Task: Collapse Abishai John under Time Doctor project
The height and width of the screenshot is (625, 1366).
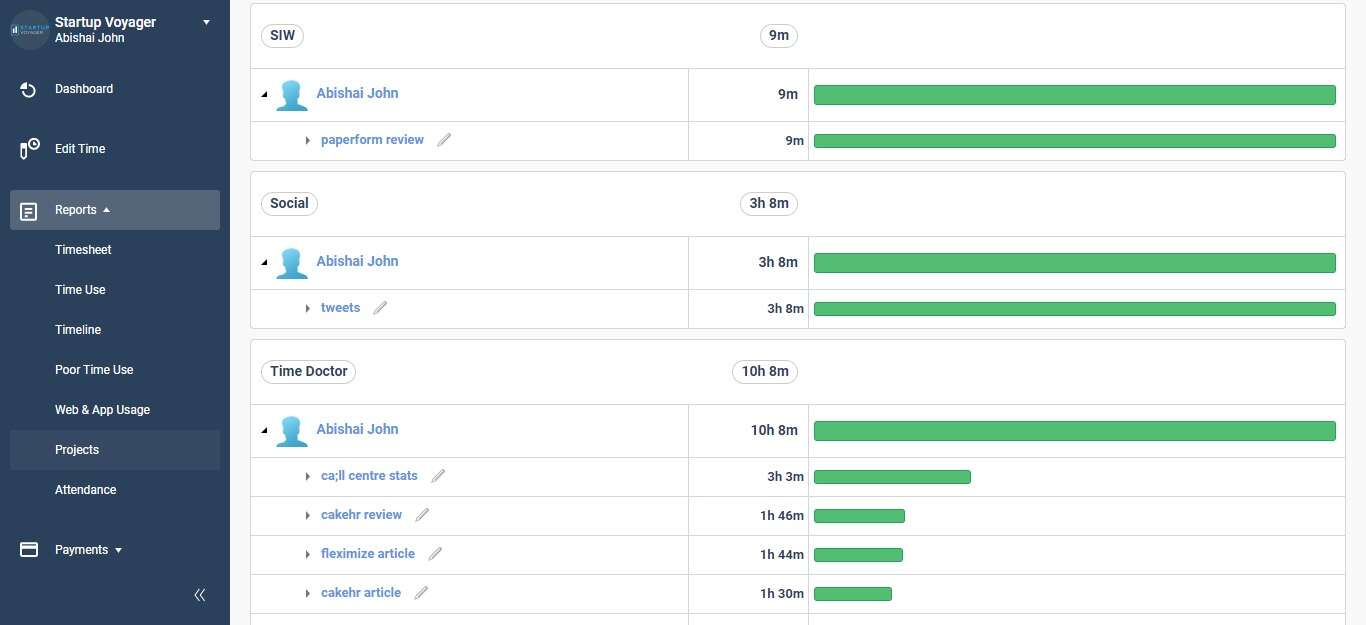Action: [x=264, y=429]
